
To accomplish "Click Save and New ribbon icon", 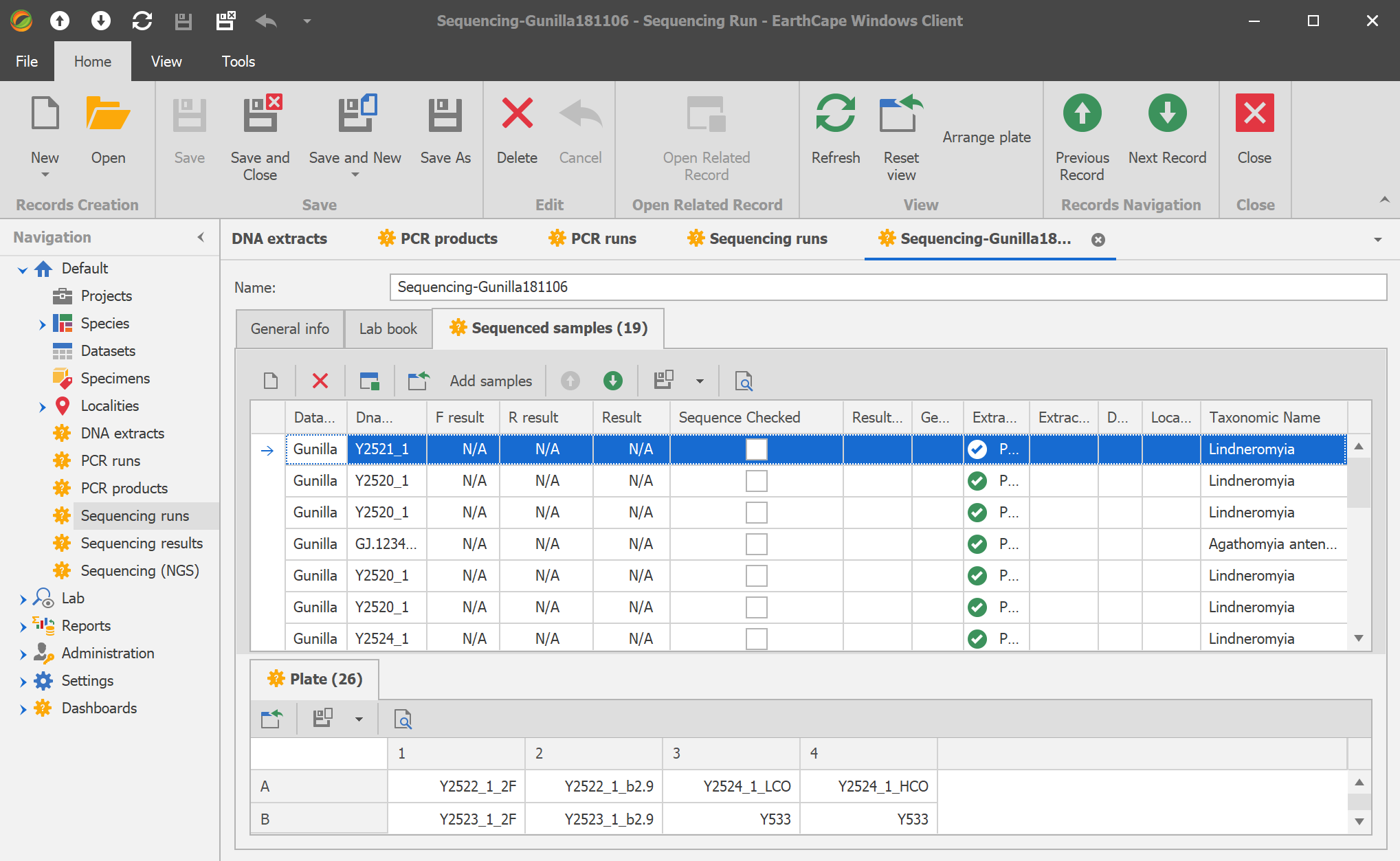I will pos(357,114).
